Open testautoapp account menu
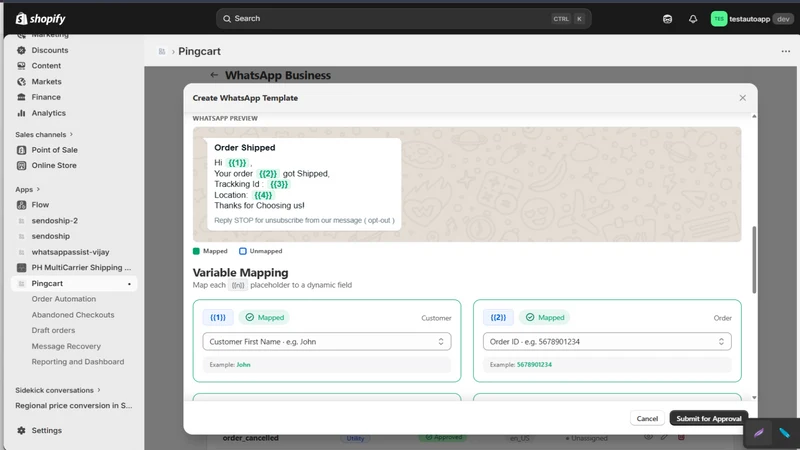This screenshot has height=450, width=800. (752, 19)
